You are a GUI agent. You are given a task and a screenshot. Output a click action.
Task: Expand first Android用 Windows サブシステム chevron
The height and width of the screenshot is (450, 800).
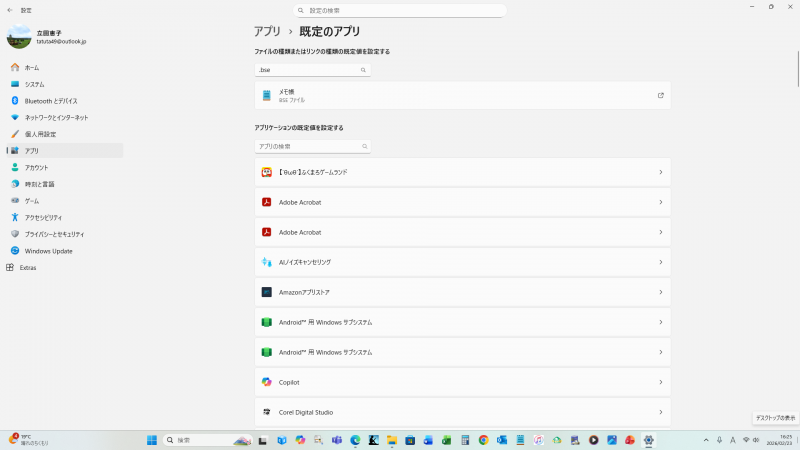point(660,322)
